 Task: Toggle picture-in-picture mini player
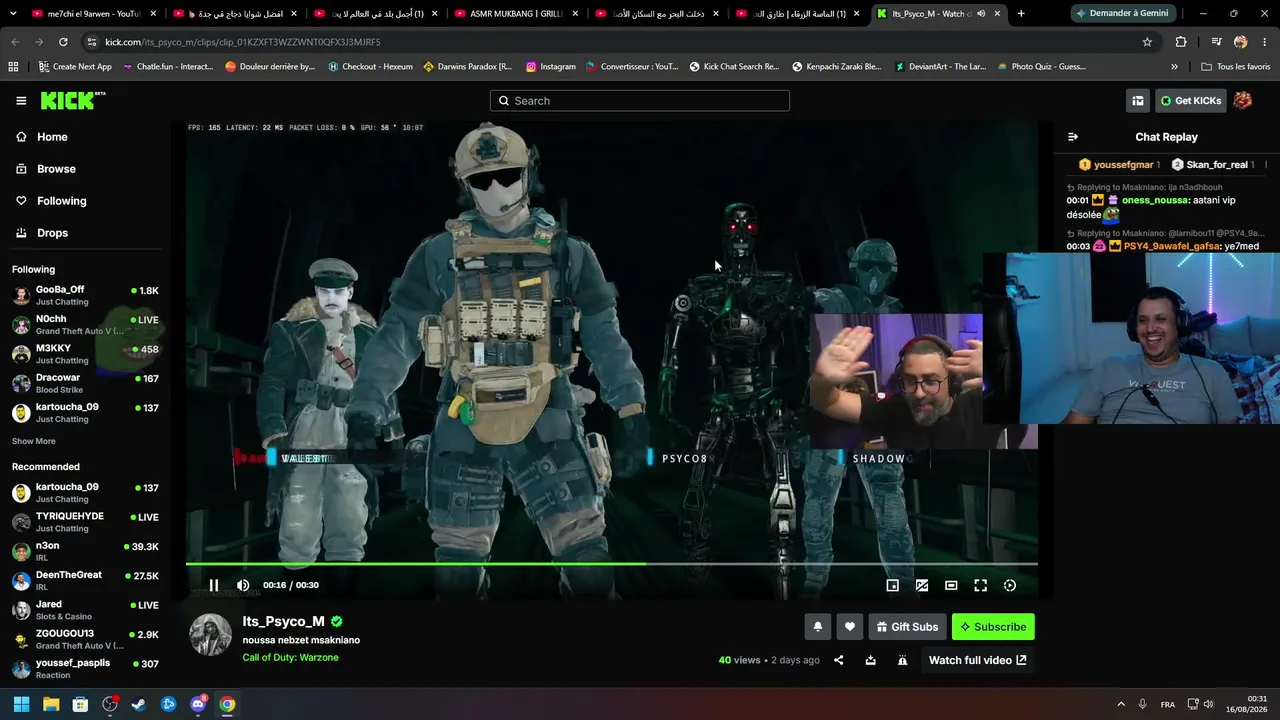click(893, 585)
